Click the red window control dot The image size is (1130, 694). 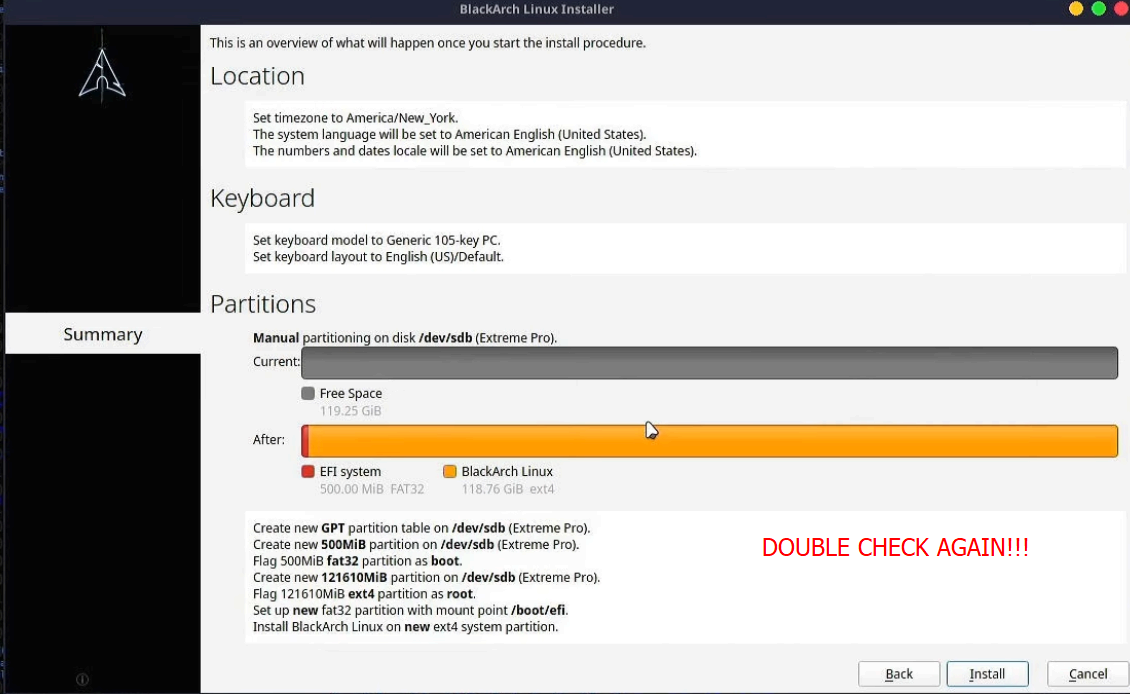coord(1119,8)
